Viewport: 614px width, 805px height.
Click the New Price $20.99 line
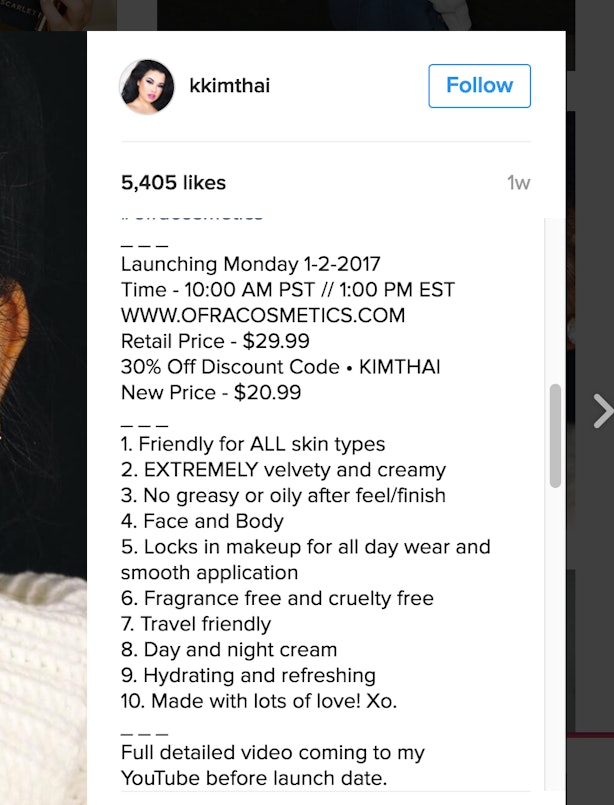click(x=211, y=392)
